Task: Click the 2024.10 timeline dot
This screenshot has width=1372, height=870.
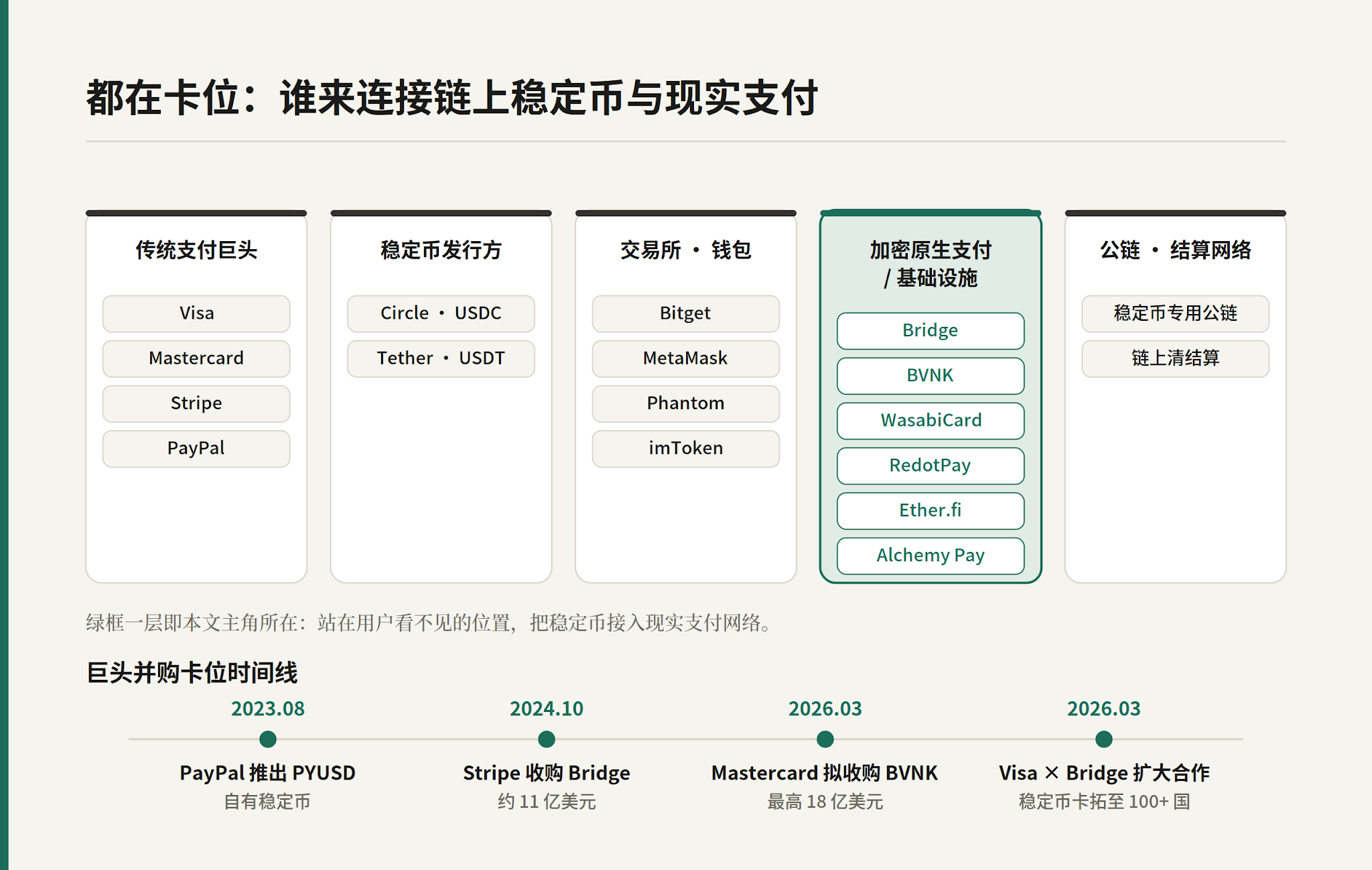Action: (547, 739)
